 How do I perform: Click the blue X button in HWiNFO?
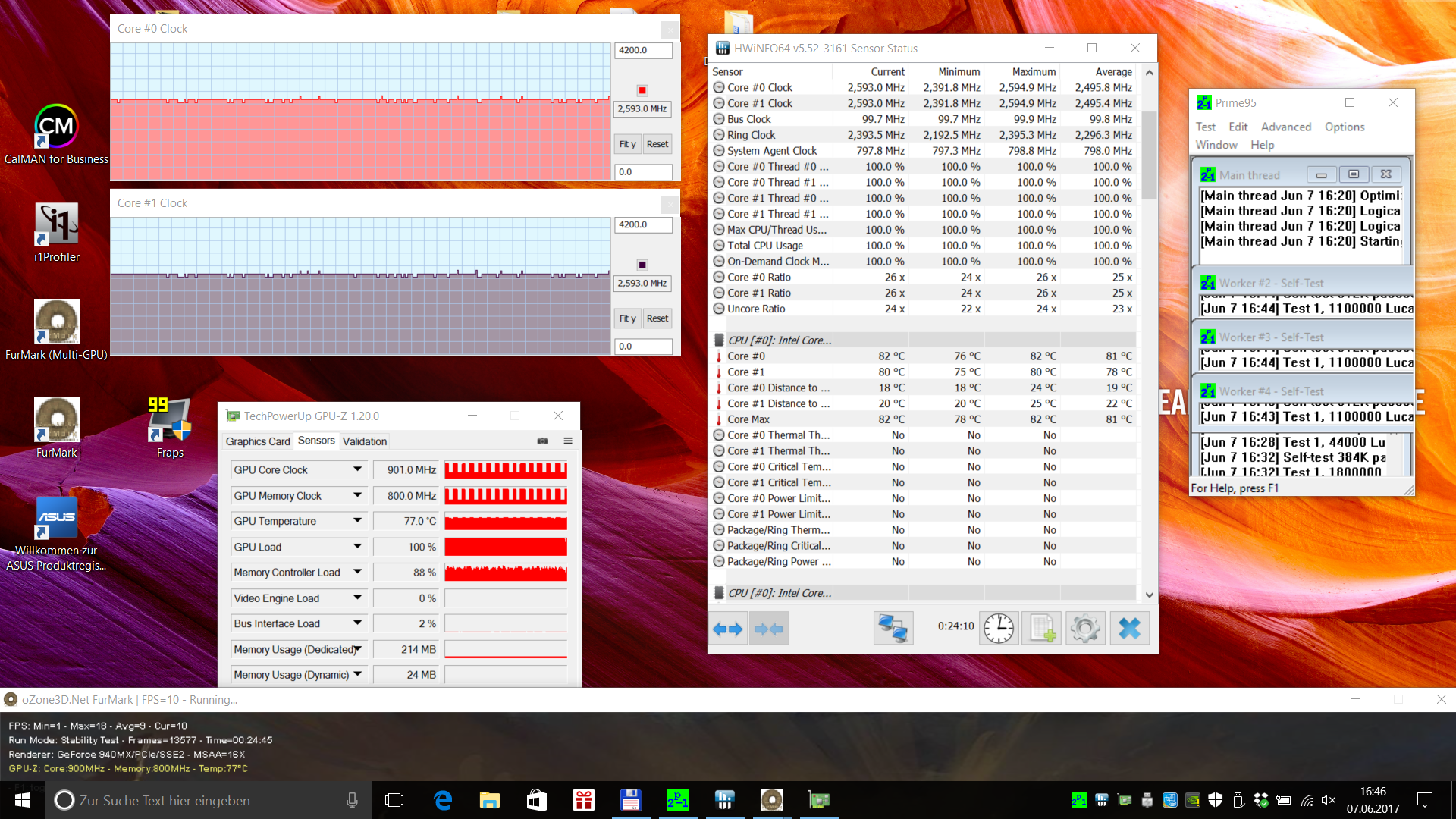click(x=1129, y=629)
